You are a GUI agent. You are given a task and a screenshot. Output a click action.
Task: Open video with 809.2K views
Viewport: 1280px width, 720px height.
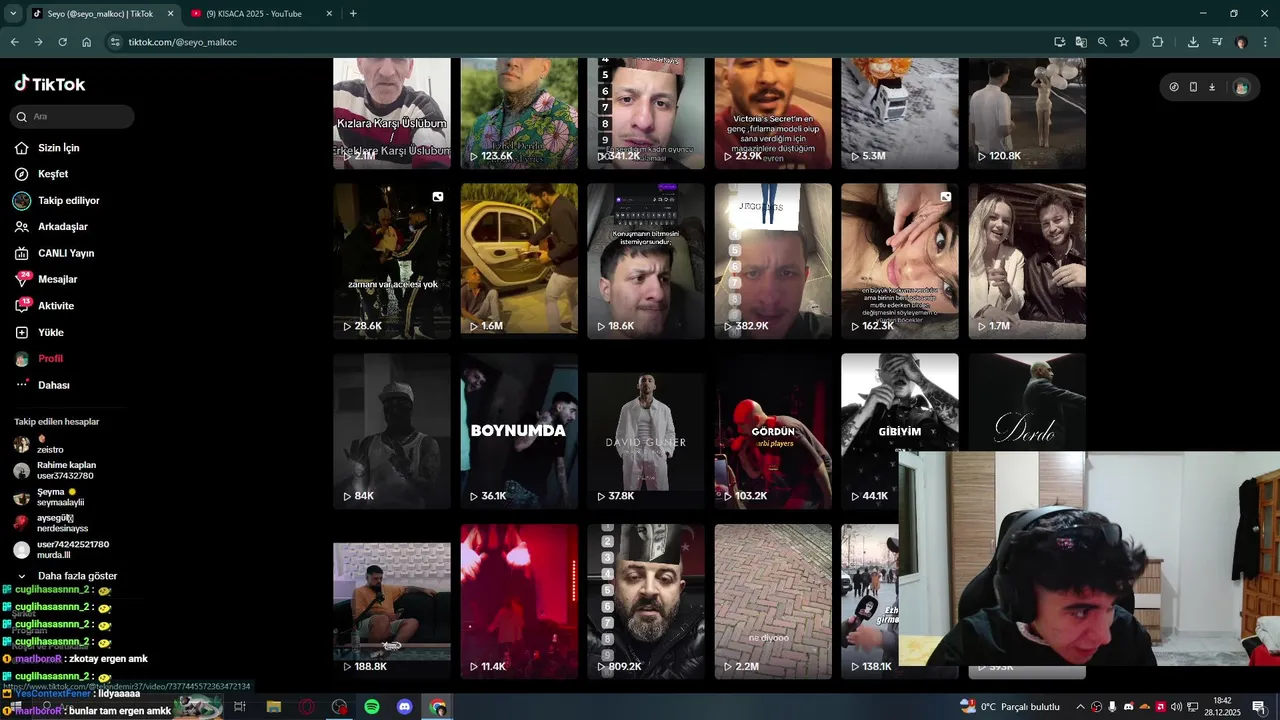click(646, 602)
